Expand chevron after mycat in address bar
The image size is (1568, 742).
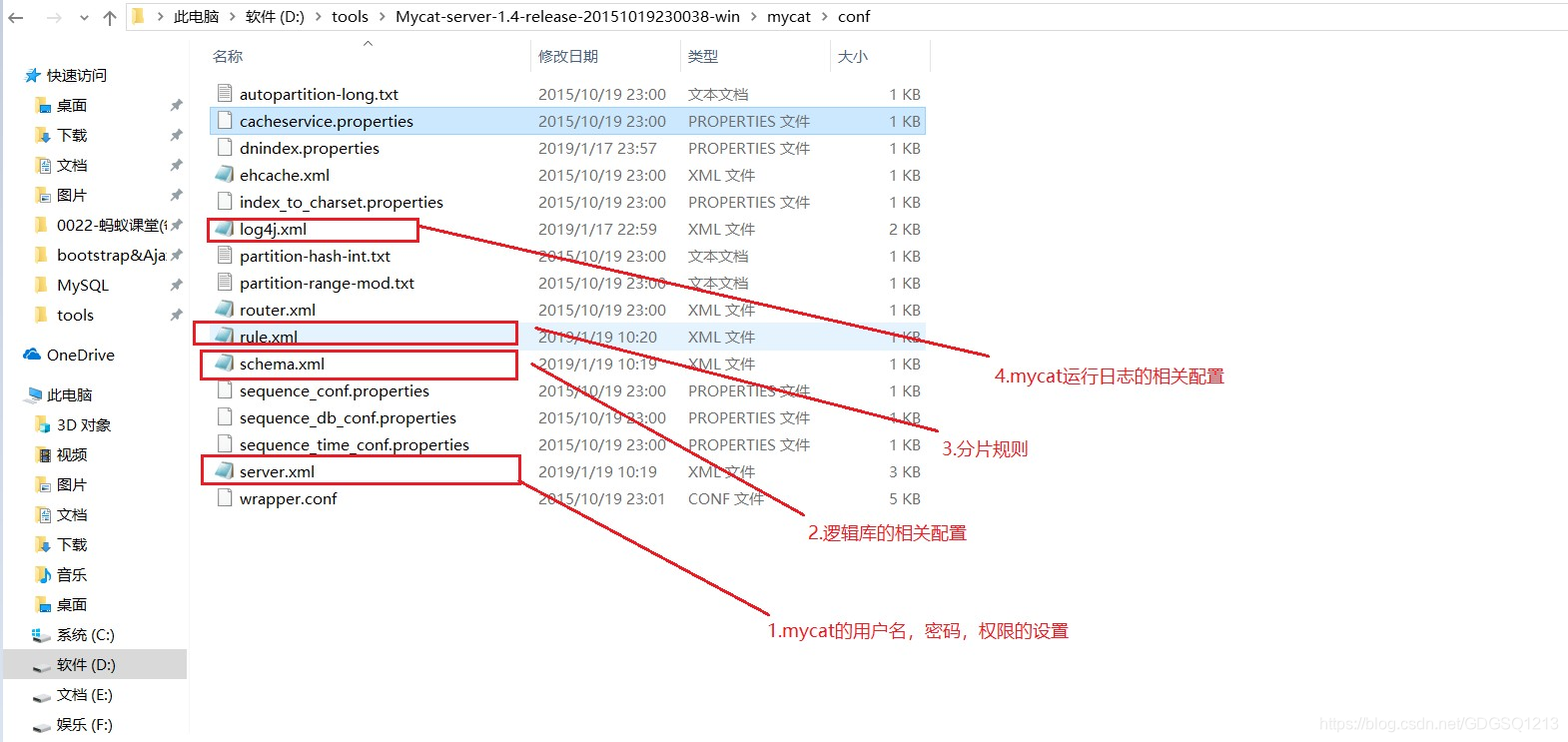(x=825, y=16)
